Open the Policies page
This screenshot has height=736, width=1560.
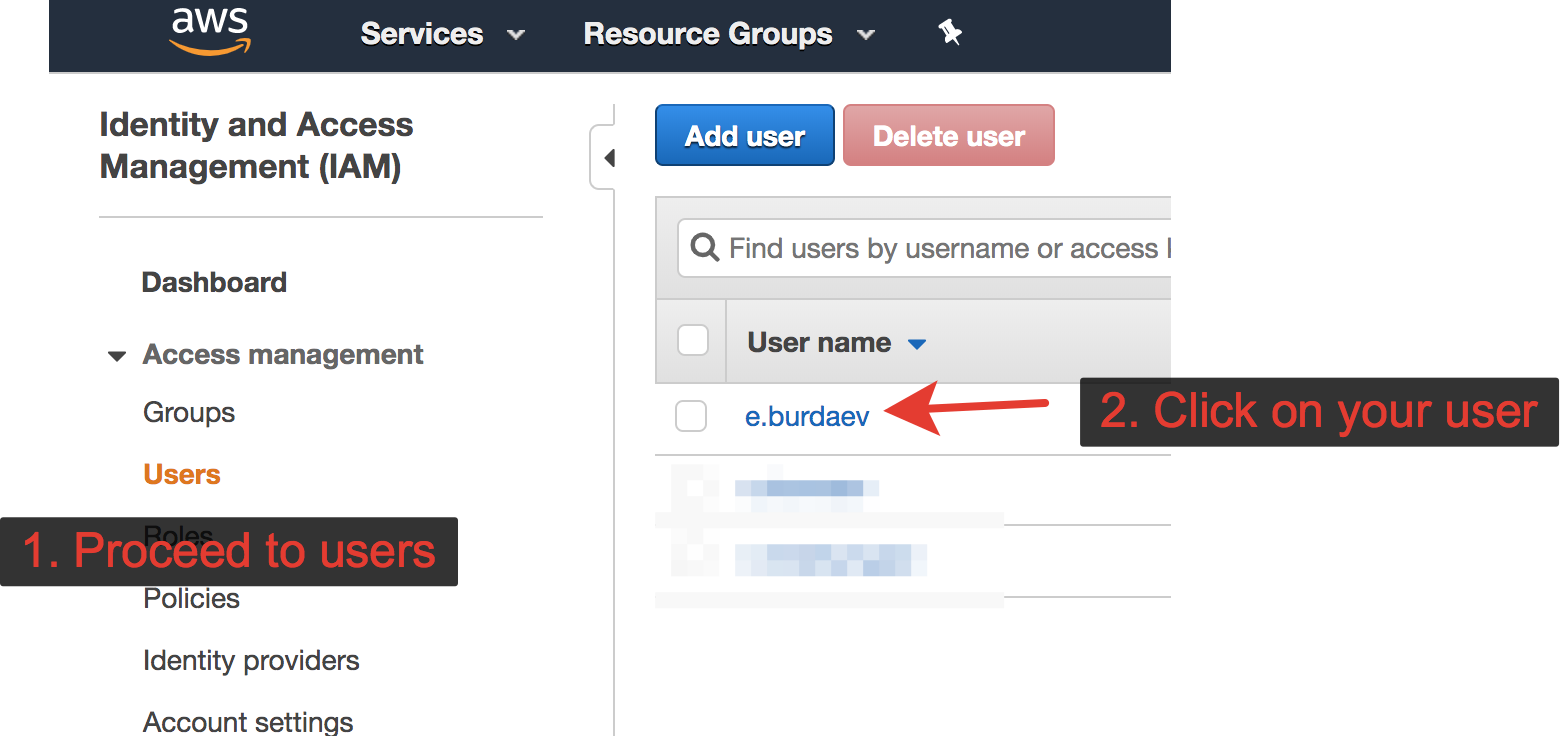pyautogui.click(x=192, y=598)
